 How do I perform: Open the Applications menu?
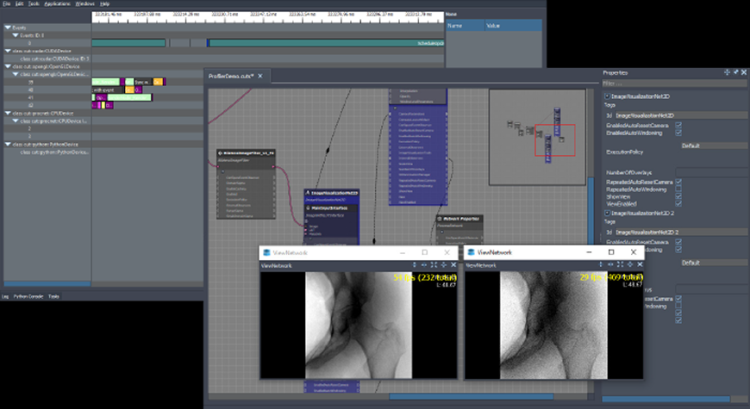point(57,3)
